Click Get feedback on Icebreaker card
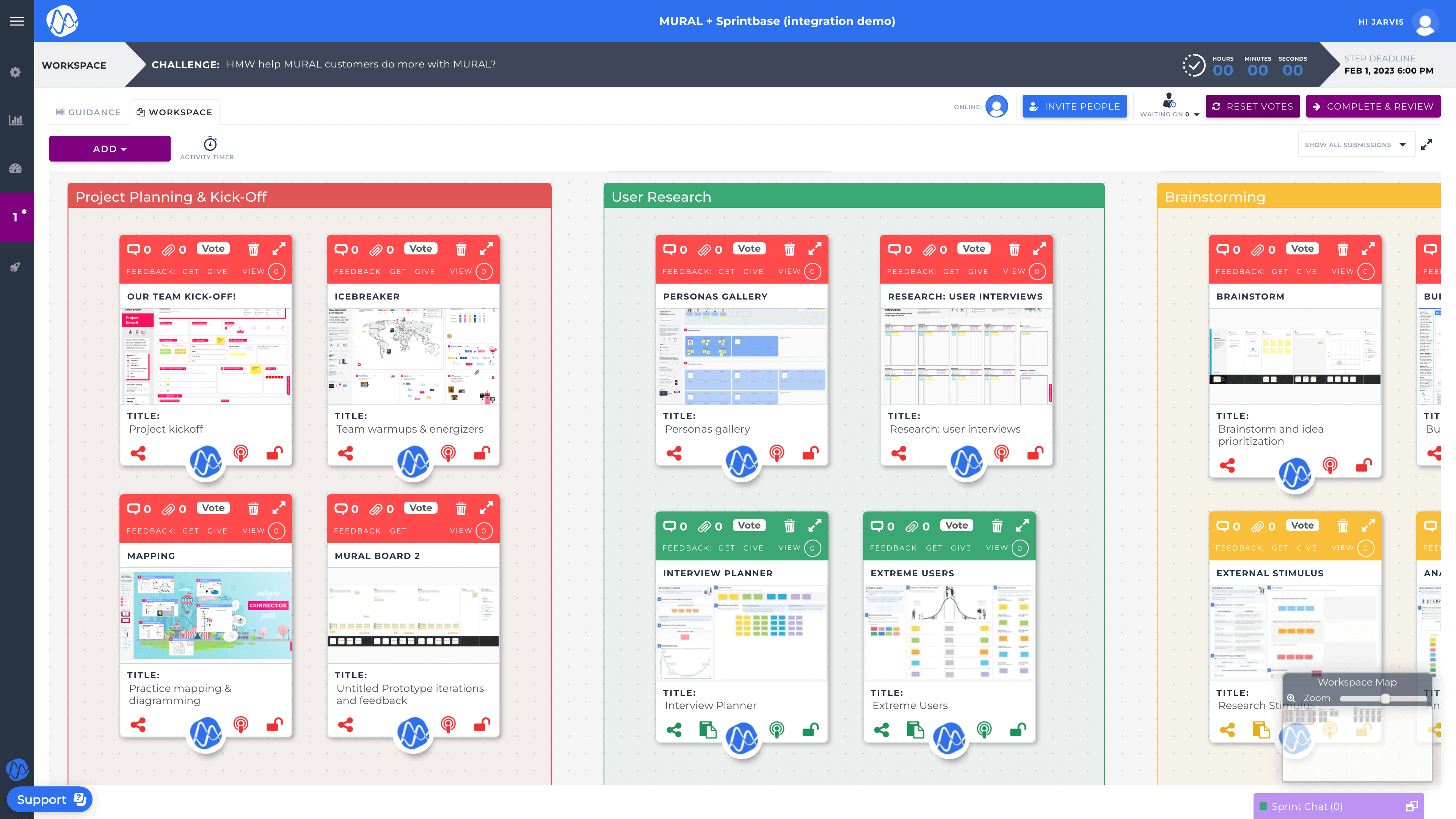The image size is (1456, 819). coord(398,271)
